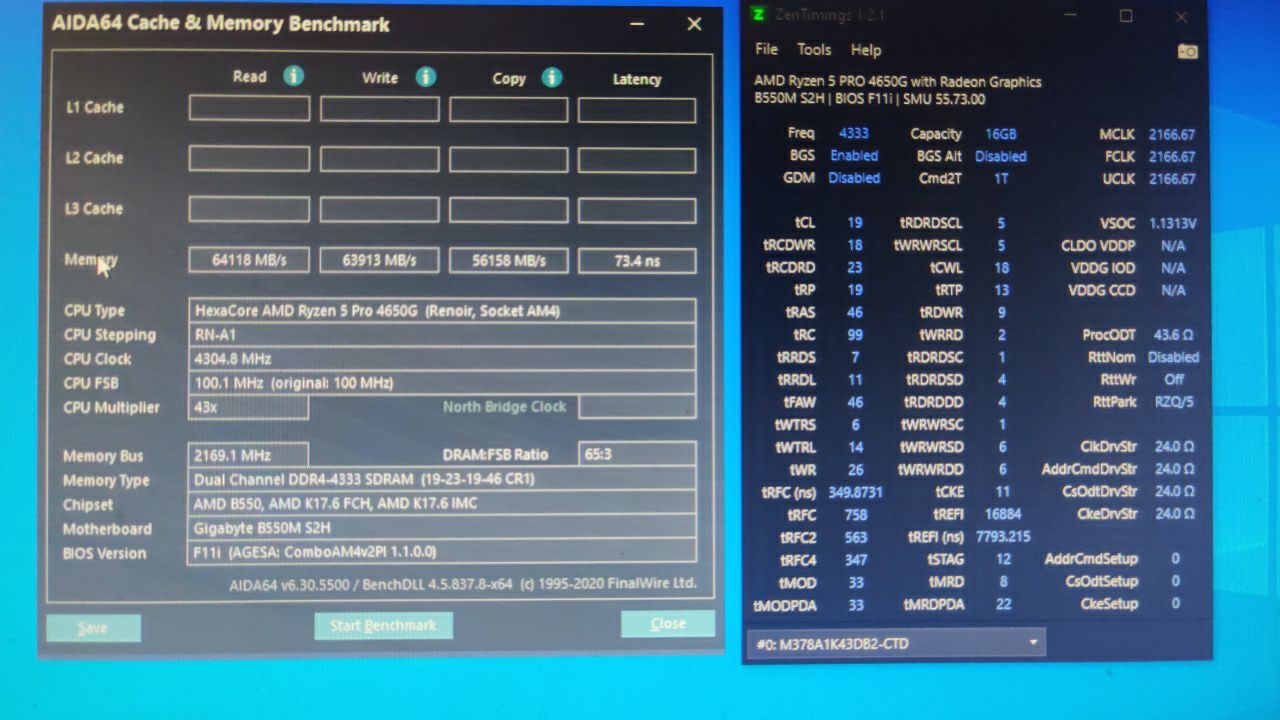Click Memory Write value 63913 MB/s
Image resolution: width=1280 pixels, height=720 pixels.
click(x=379, y=260)
